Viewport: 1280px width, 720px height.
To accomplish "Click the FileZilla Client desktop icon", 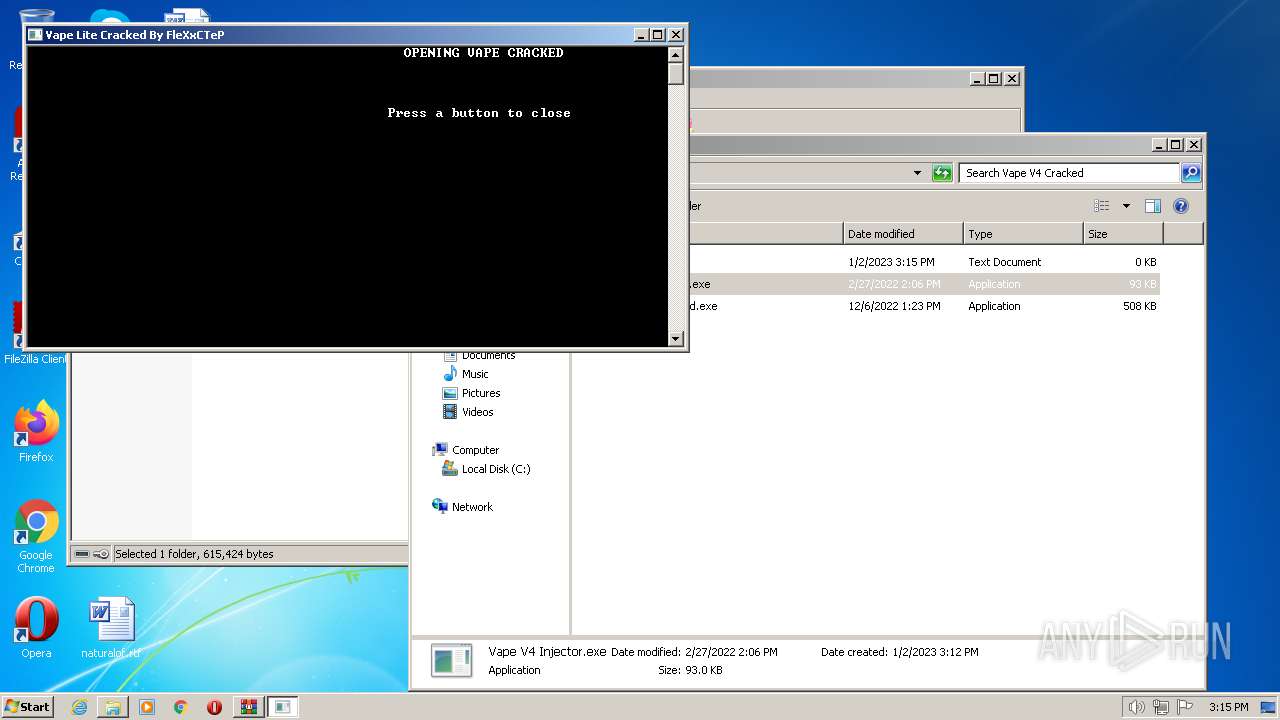I will point(34,334).
